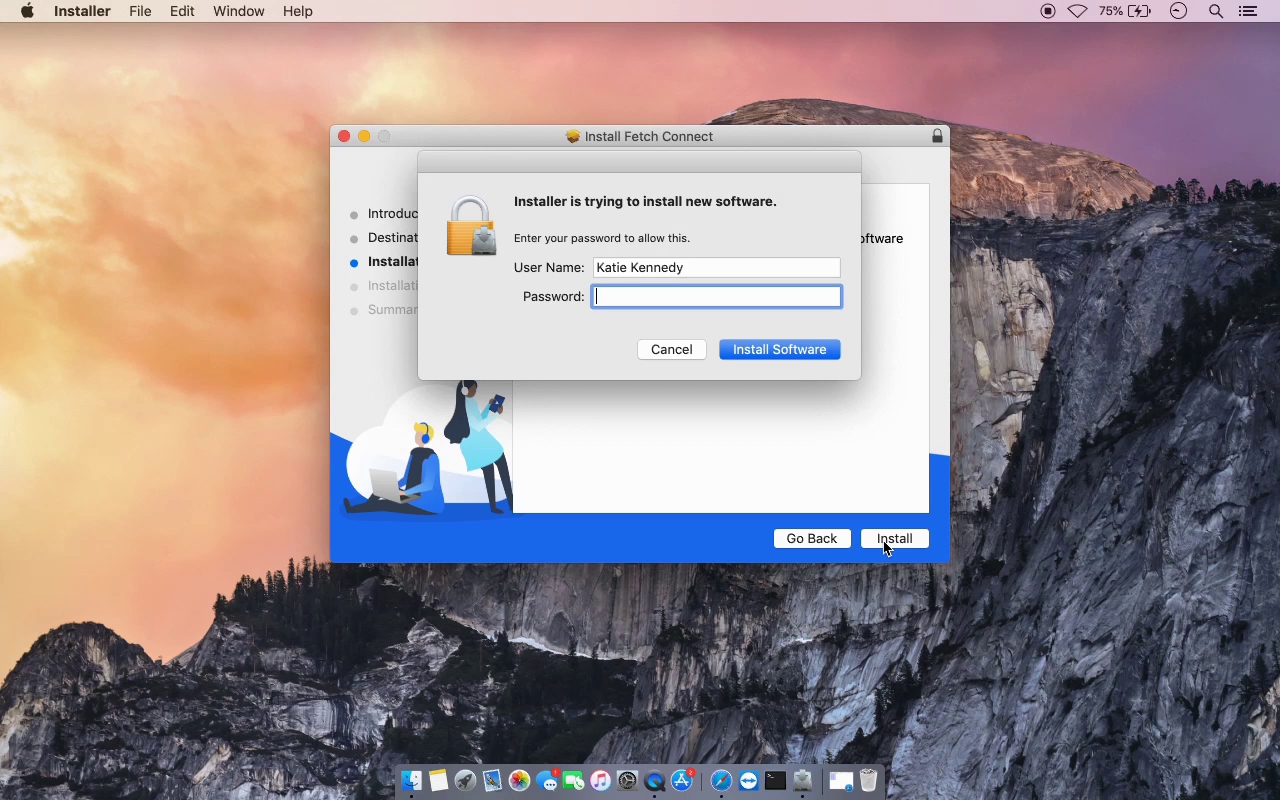The image size is (1280, 800).
Task: Open the battery status menu
Action: 1125,11
